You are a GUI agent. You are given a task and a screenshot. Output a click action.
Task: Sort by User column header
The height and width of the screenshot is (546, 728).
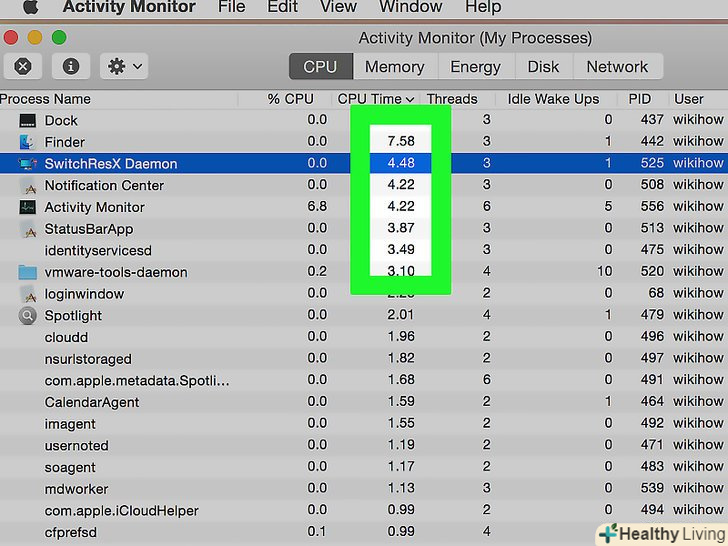tap(689, 99)
